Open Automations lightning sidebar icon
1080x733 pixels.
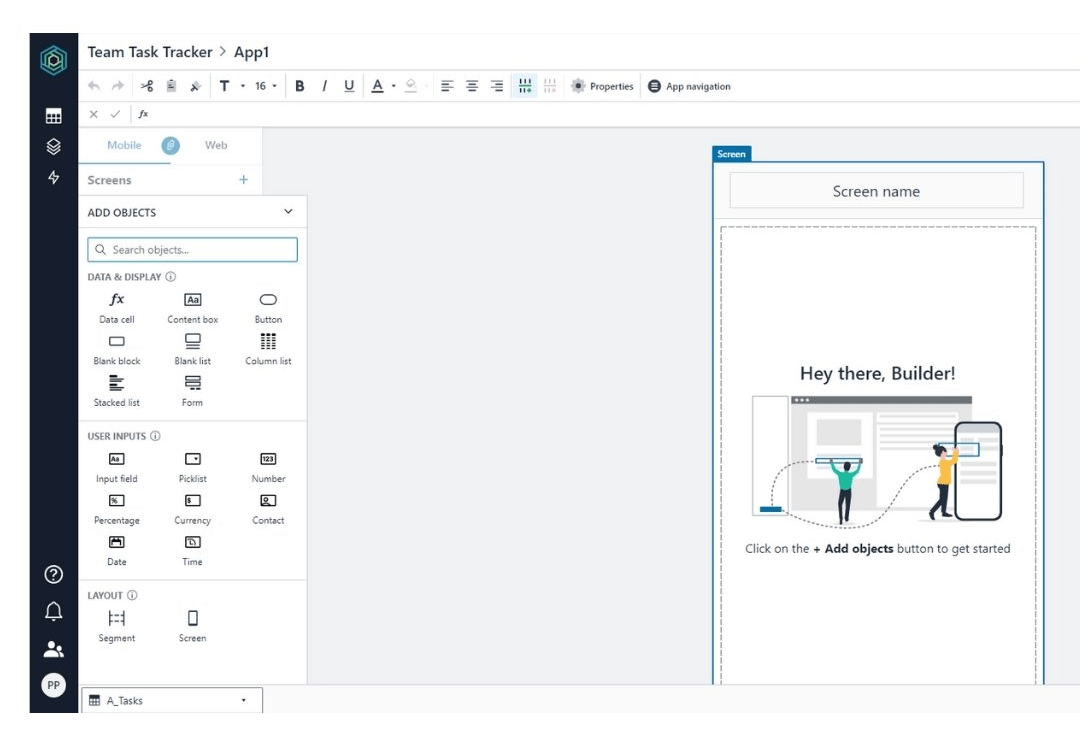click(x=53, y=177)
